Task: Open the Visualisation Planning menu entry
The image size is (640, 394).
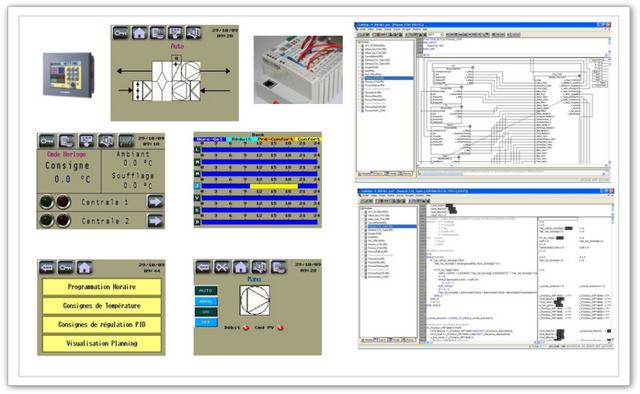Action: (102, 343)
